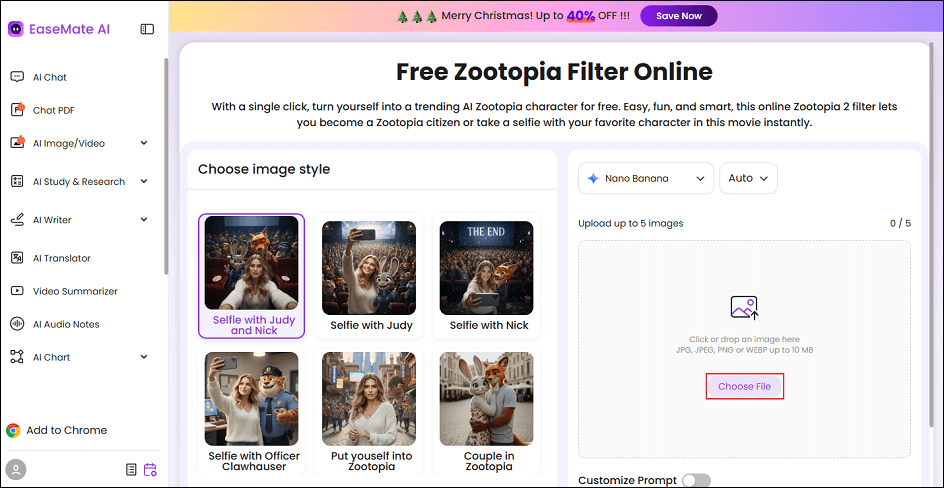
Task: Click the 40% discount text in banner
Action: click(x=581, y=16)
